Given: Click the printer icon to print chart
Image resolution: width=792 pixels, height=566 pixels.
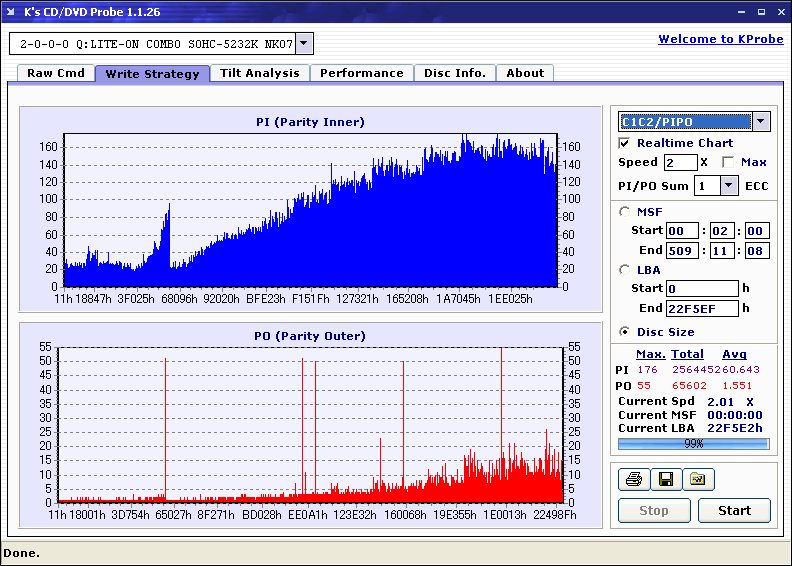Looking at the screenshot, I should pyautogui.click(x=633, y=480).
